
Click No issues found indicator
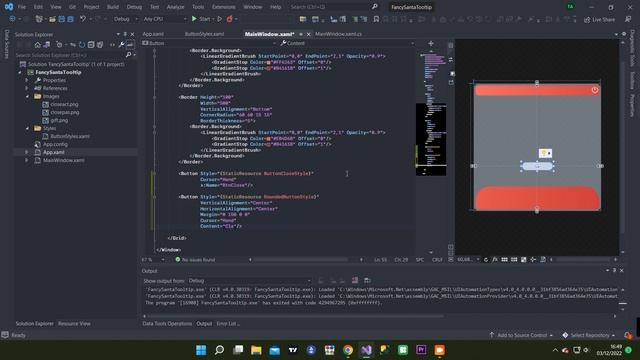pyautogui.click(x=195, y=260)
